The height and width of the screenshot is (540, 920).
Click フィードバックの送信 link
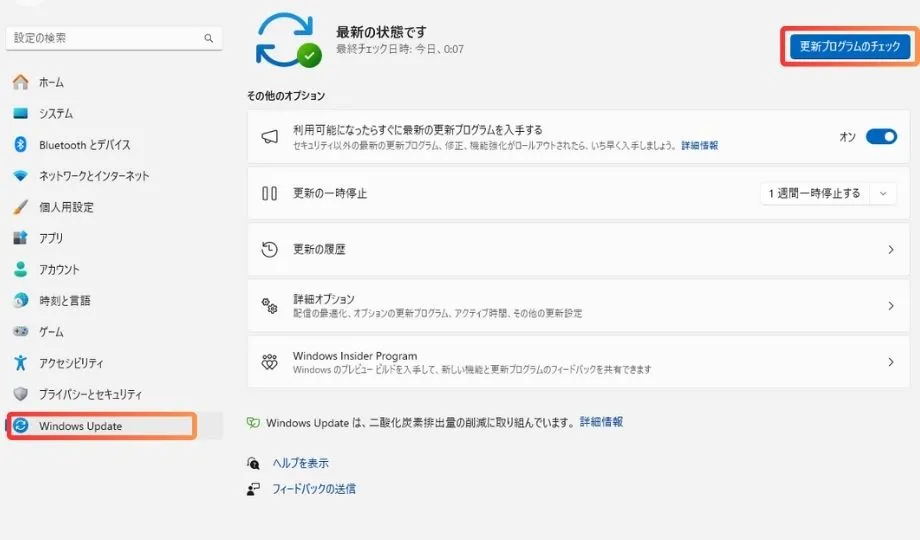(x=314, y=489)
